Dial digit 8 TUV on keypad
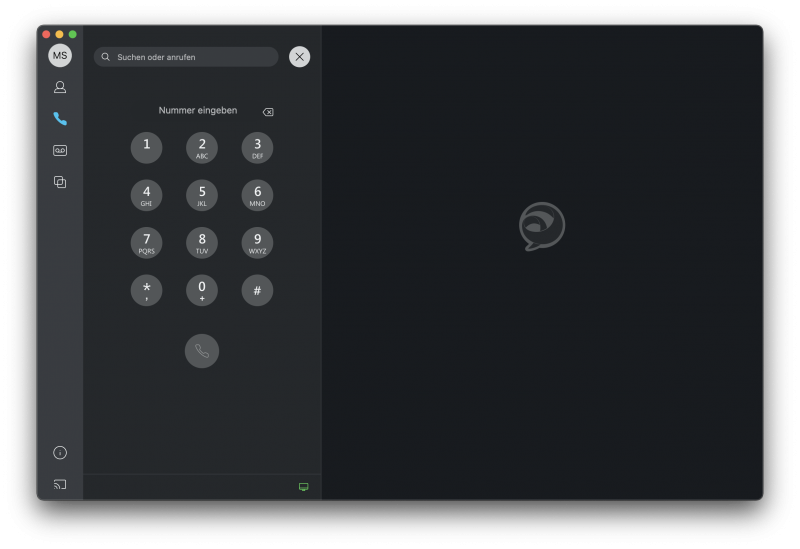800x549 pixels. click(202, 242)
